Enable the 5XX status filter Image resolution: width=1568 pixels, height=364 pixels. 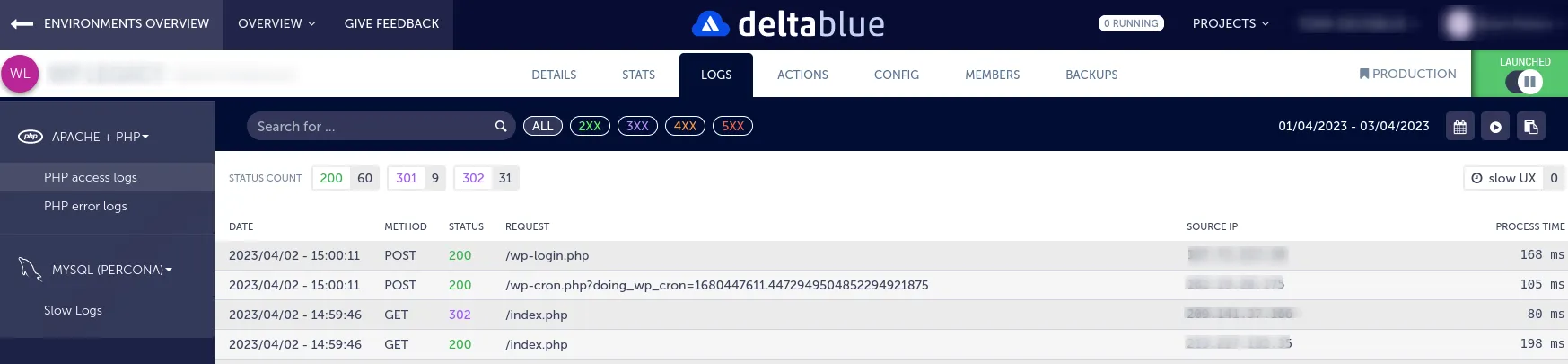coord(732,127)
